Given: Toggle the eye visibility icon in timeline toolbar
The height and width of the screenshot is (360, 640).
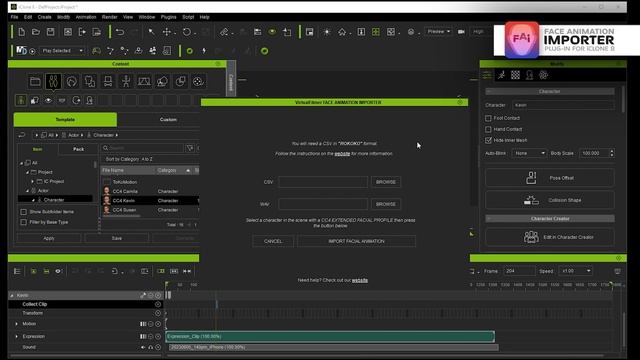Looking at the screenshot, I should point(58,271).
